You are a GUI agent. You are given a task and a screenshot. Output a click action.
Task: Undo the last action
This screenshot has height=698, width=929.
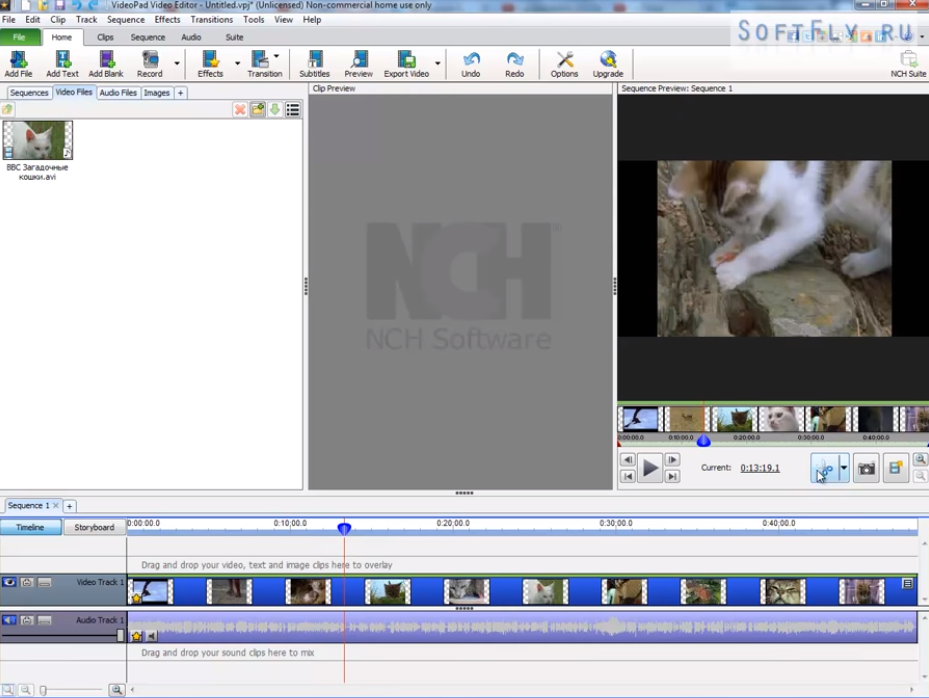pos(471,64)
